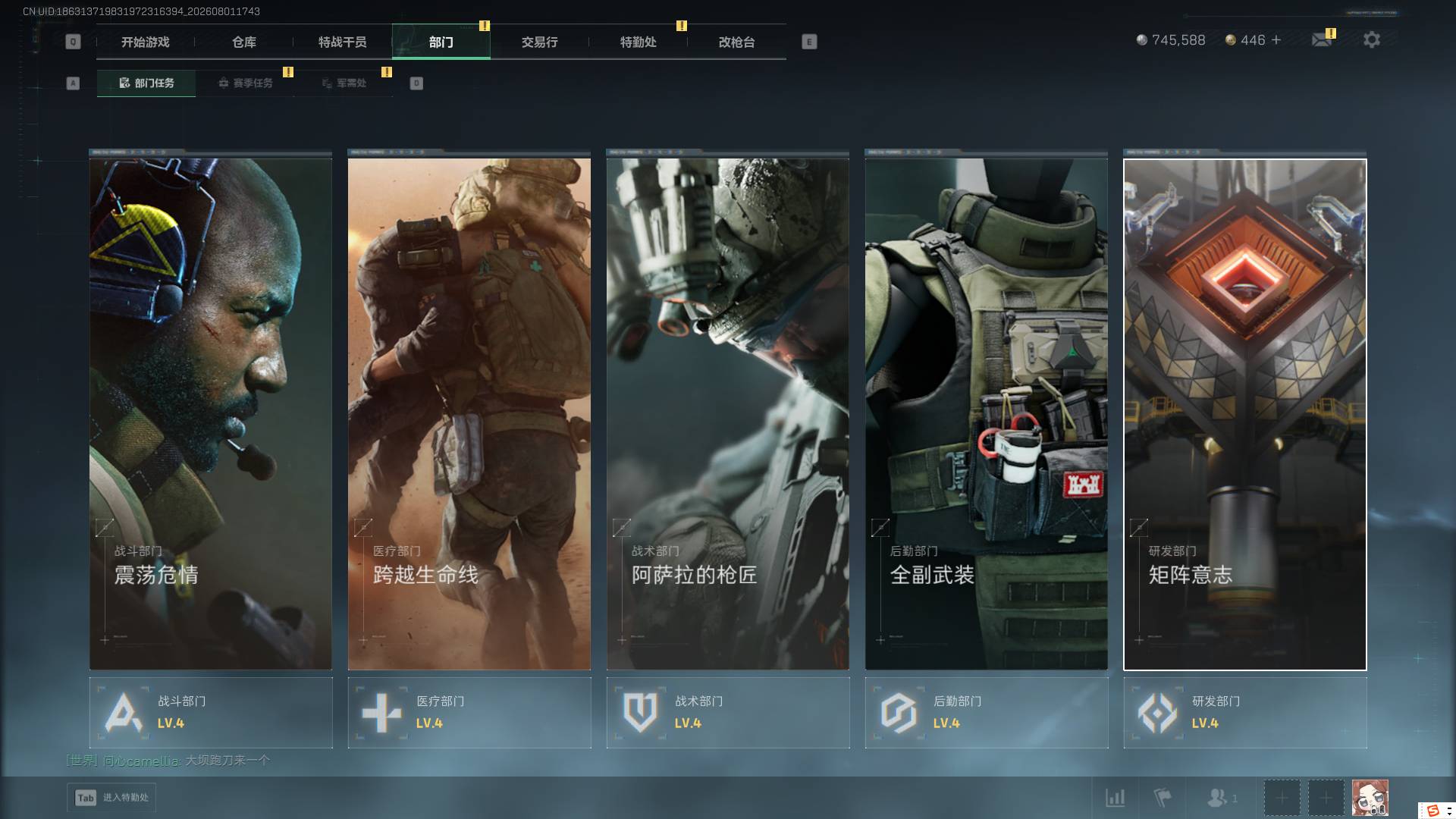
Task: Click the E key next-tab icon
Action: (809, 42)
